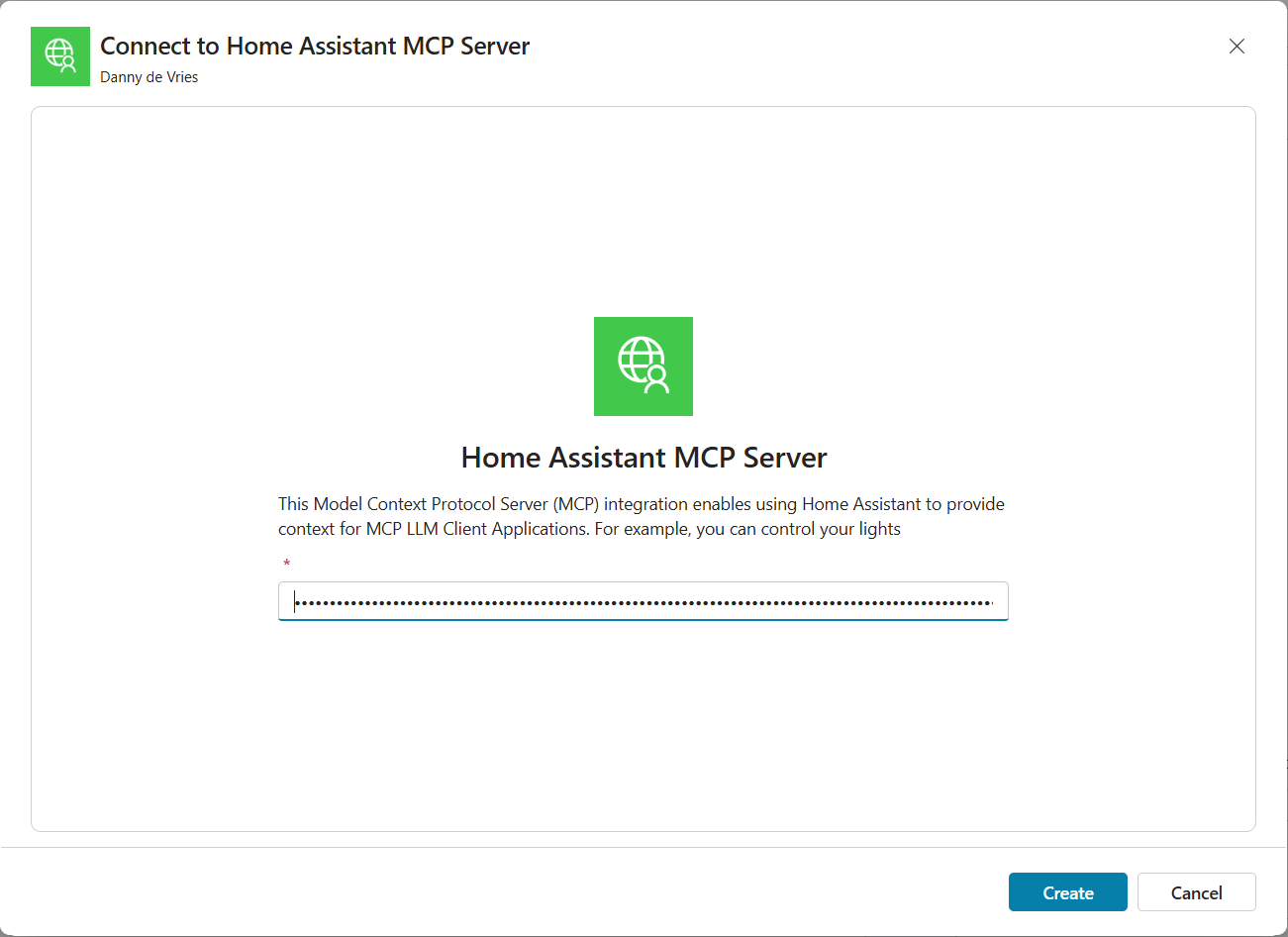Select the 'Connect to Home Assistant MCP Server' title
The height and width of the screenshot is (937, 1288).
[x=315, y=47]
